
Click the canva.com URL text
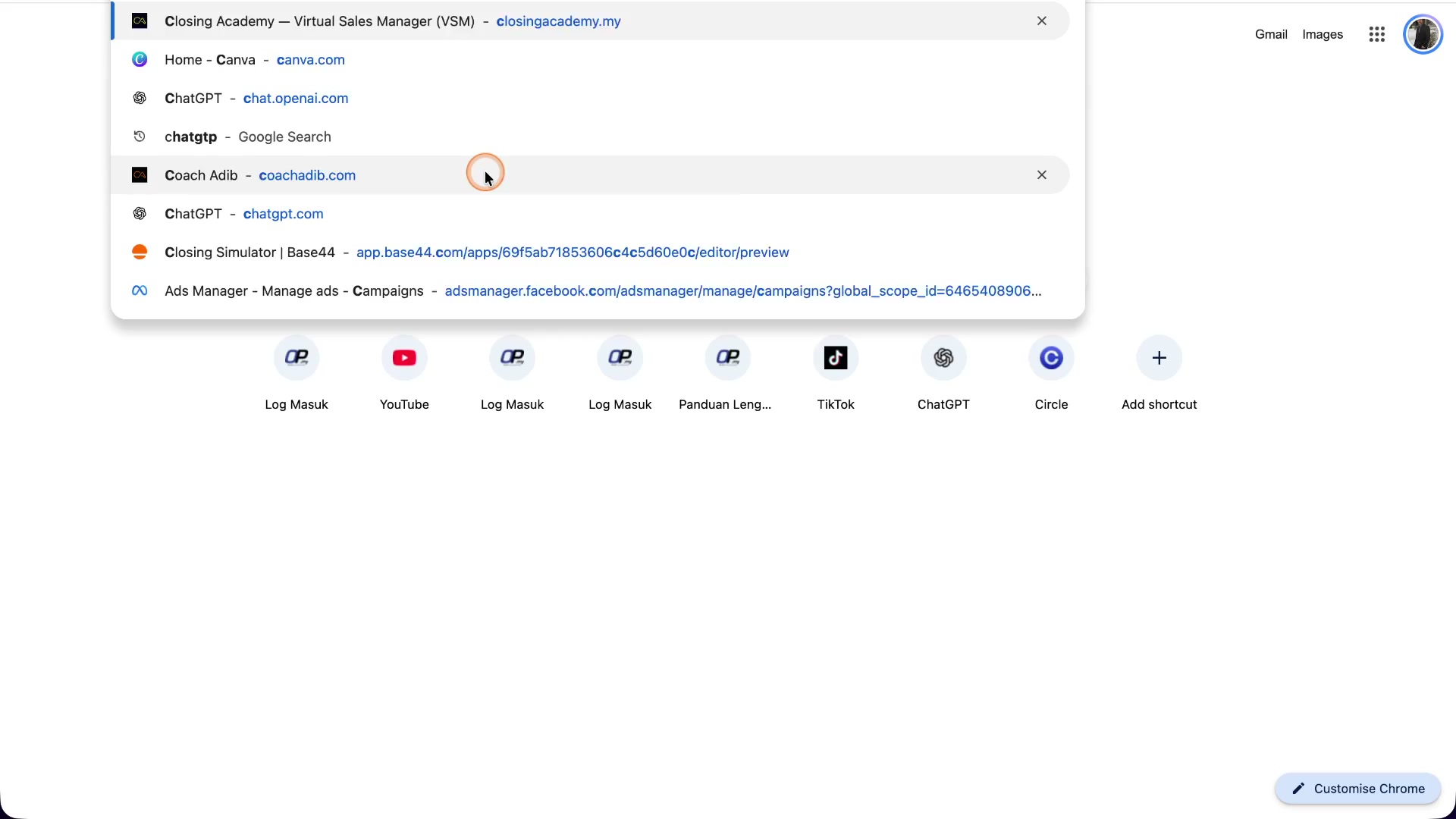(x=311, y=60)
